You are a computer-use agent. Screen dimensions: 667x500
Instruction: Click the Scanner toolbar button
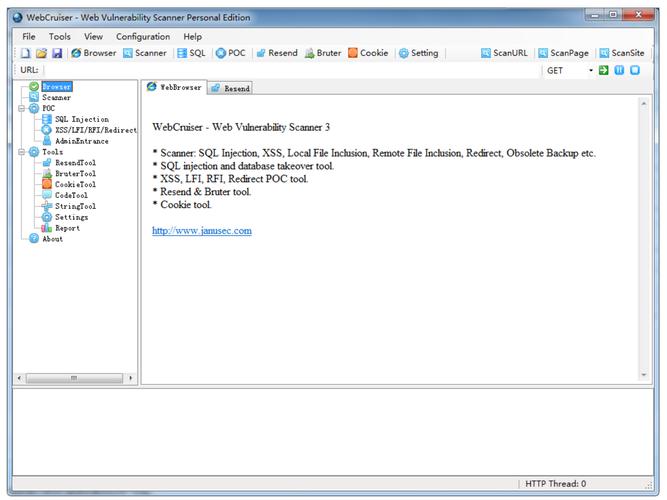145,53
